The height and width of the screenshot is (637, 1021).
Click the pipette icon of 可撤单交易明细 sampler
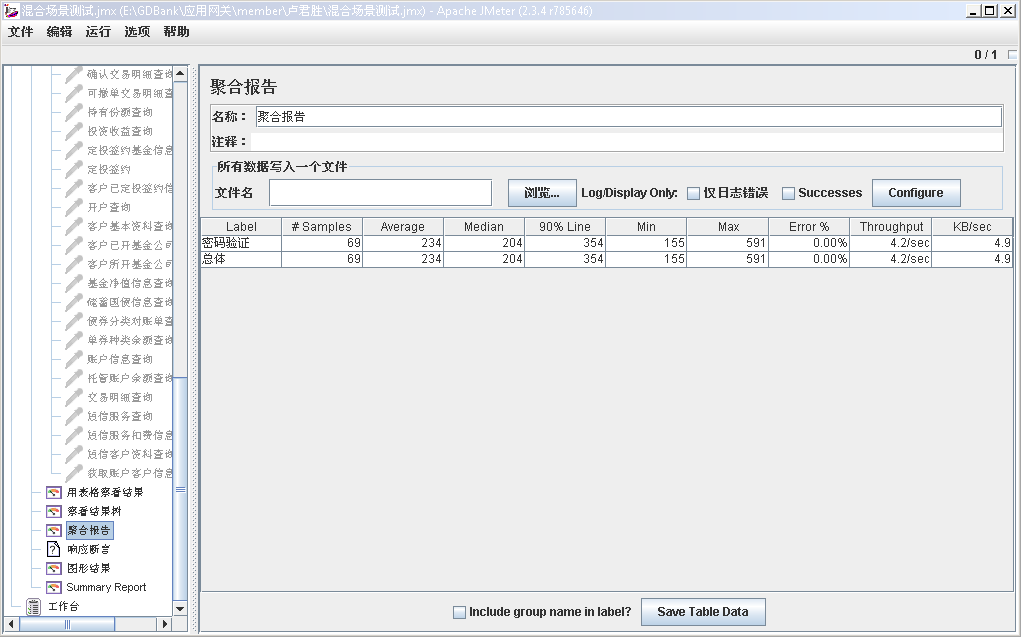[x=74, y=93]
